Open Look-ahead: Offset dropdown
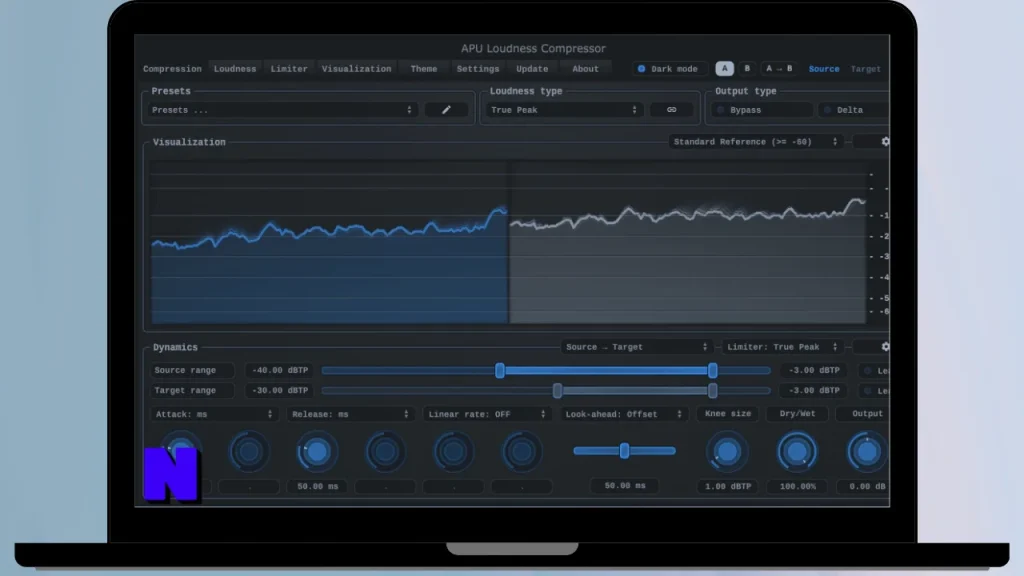1024x576 pixels. coord(624,414)
